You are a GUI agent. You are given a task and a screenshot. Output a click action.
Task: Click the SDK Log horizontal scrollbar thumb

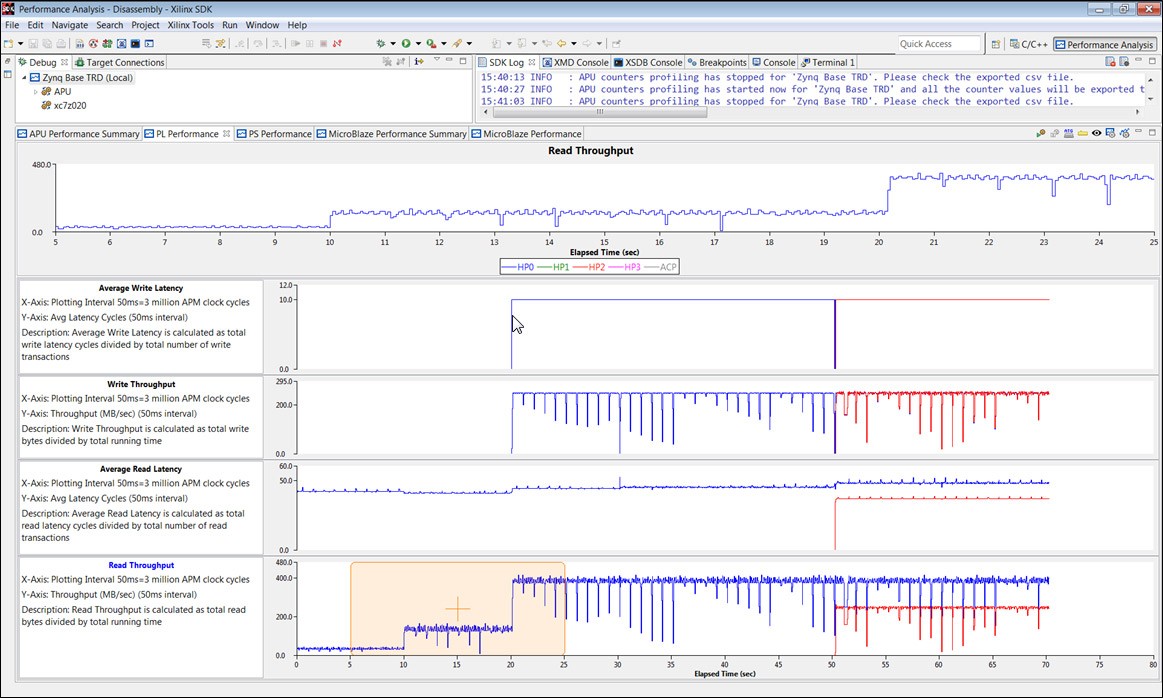pos(599,112)
